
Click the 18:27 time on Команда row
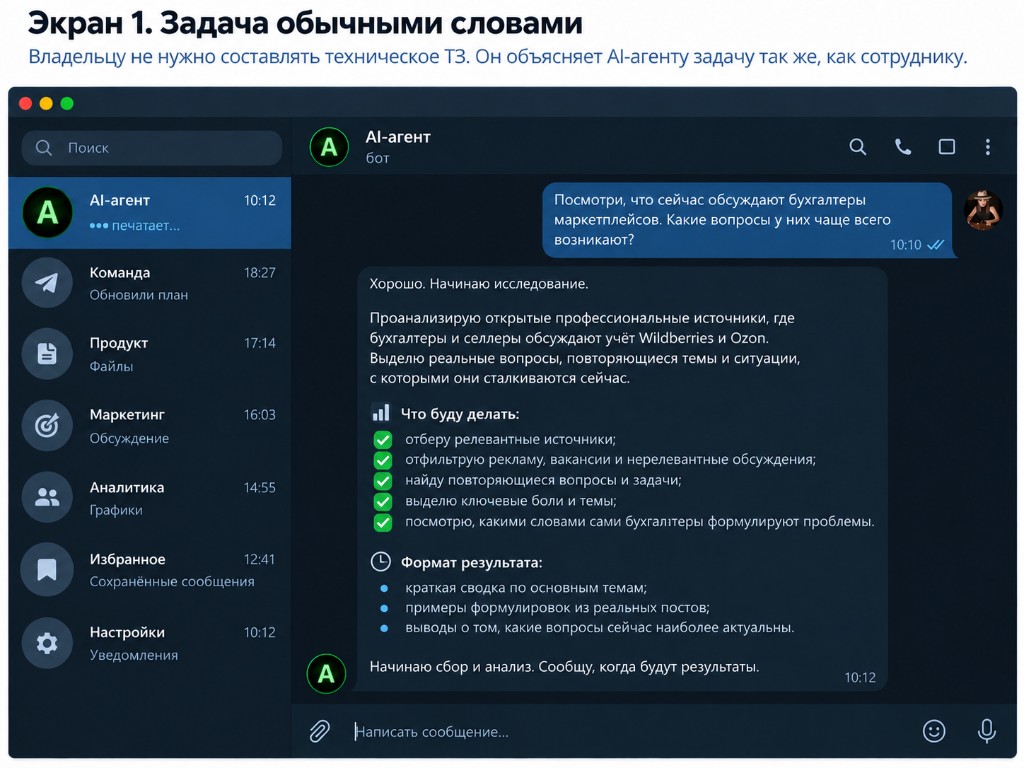point(259,273)
